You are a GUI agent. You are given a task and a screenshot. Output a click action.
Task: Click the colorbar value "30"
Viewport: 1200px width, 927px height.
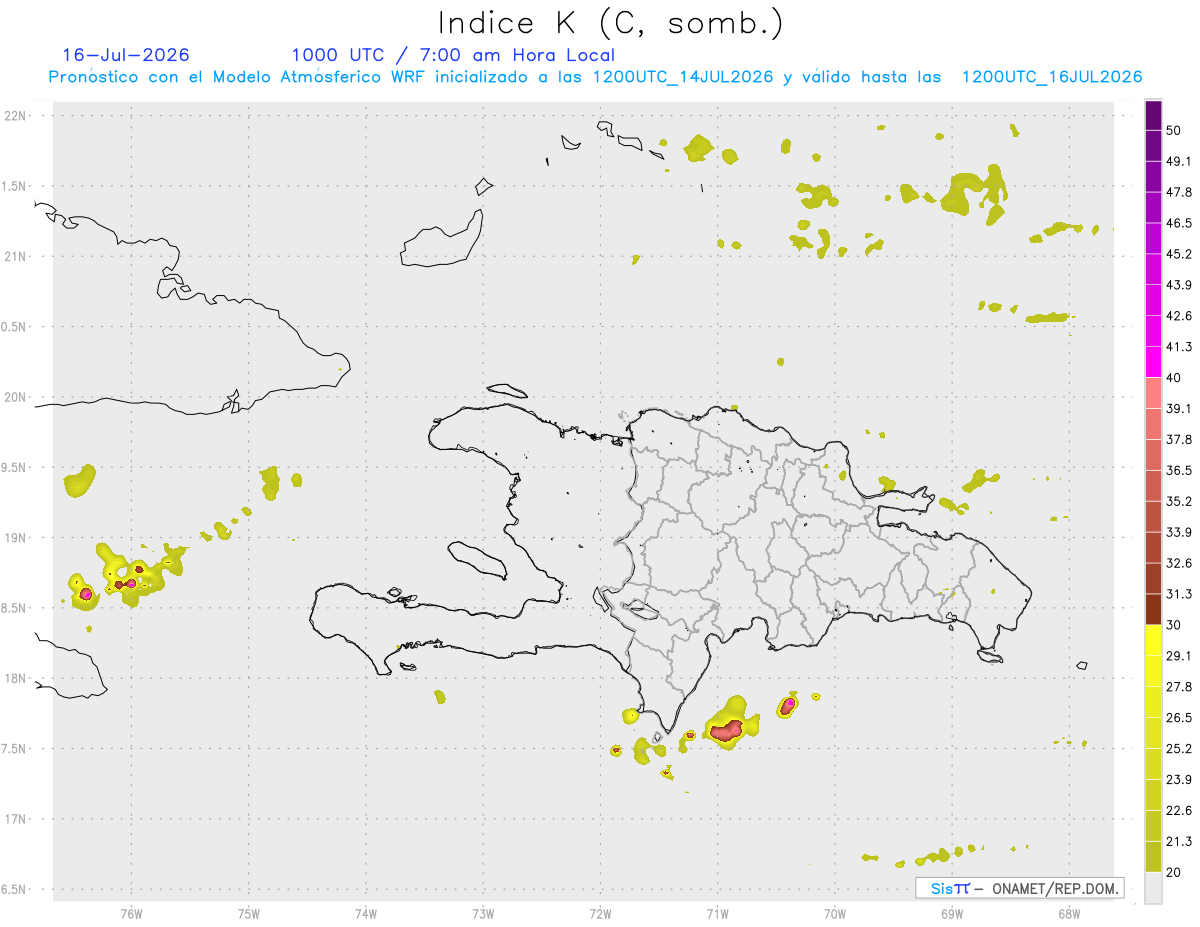[1174, 625]
